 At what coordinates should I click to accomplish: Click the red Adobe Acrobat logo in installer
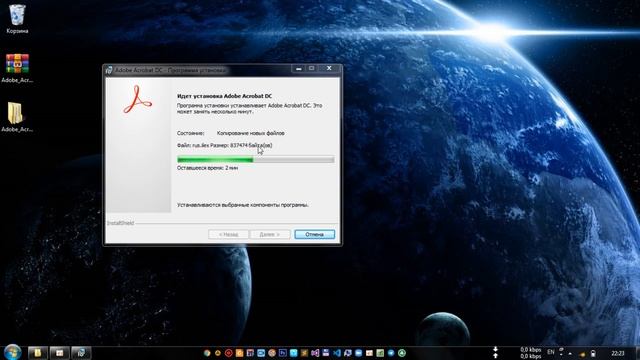tap(138, 100)
